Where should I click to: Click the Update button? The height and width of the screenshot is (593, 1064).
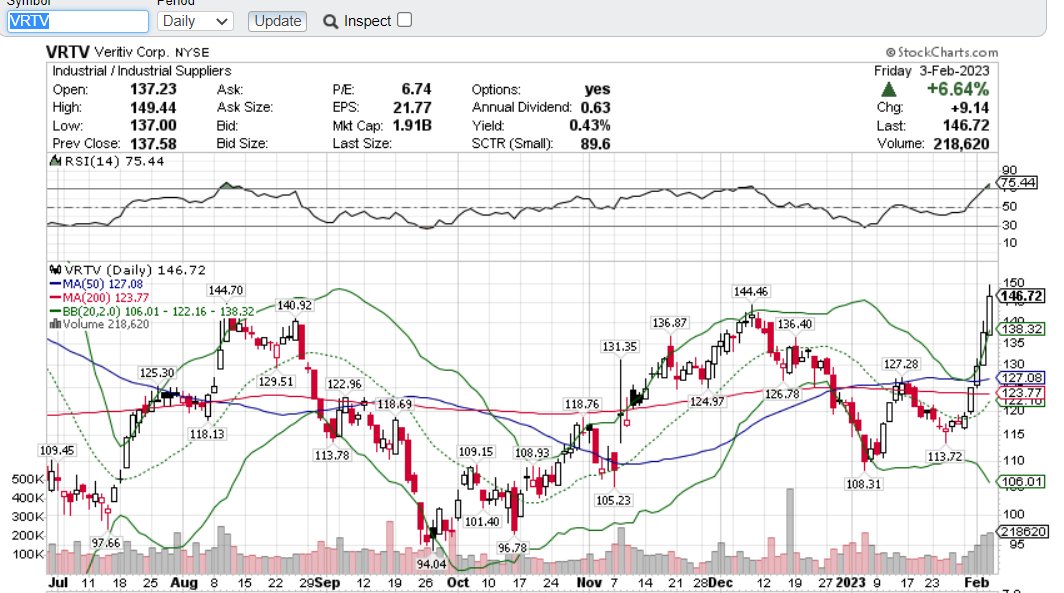277,21
